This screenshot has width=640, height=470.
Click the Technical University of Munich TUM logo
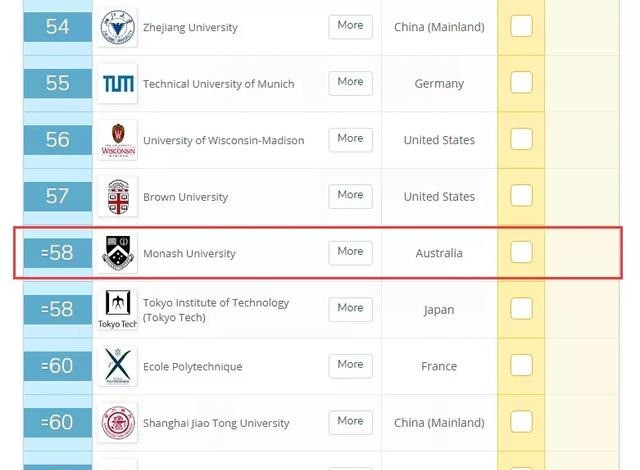119,84
